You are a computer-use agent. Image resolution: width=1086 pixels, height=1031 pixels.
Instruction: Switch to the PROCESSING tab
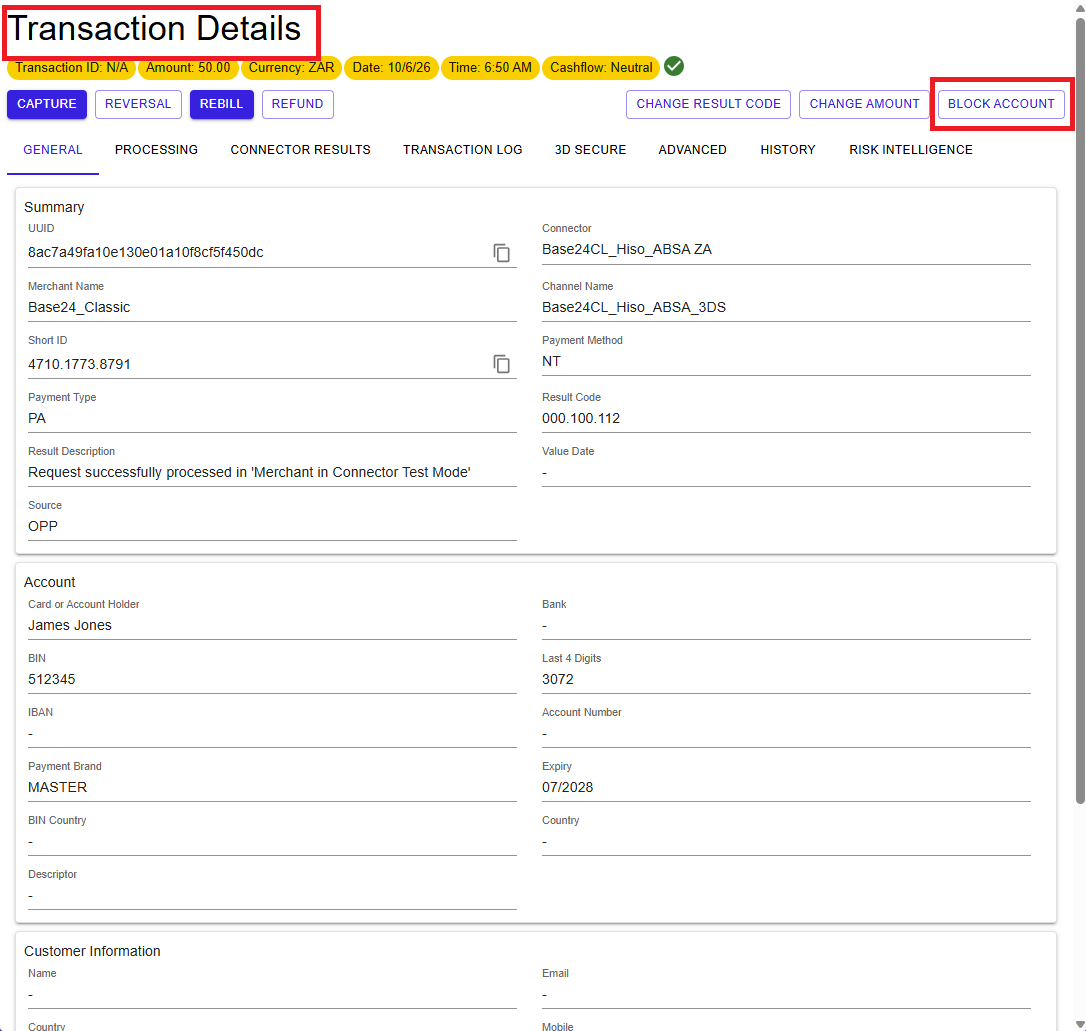point(157,150)
